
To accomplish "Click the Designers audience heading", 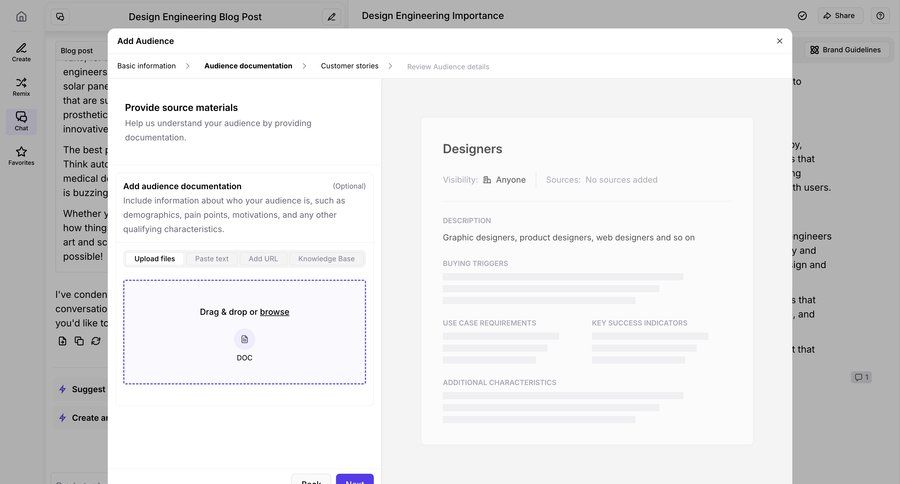I will (x=472, y=149).
